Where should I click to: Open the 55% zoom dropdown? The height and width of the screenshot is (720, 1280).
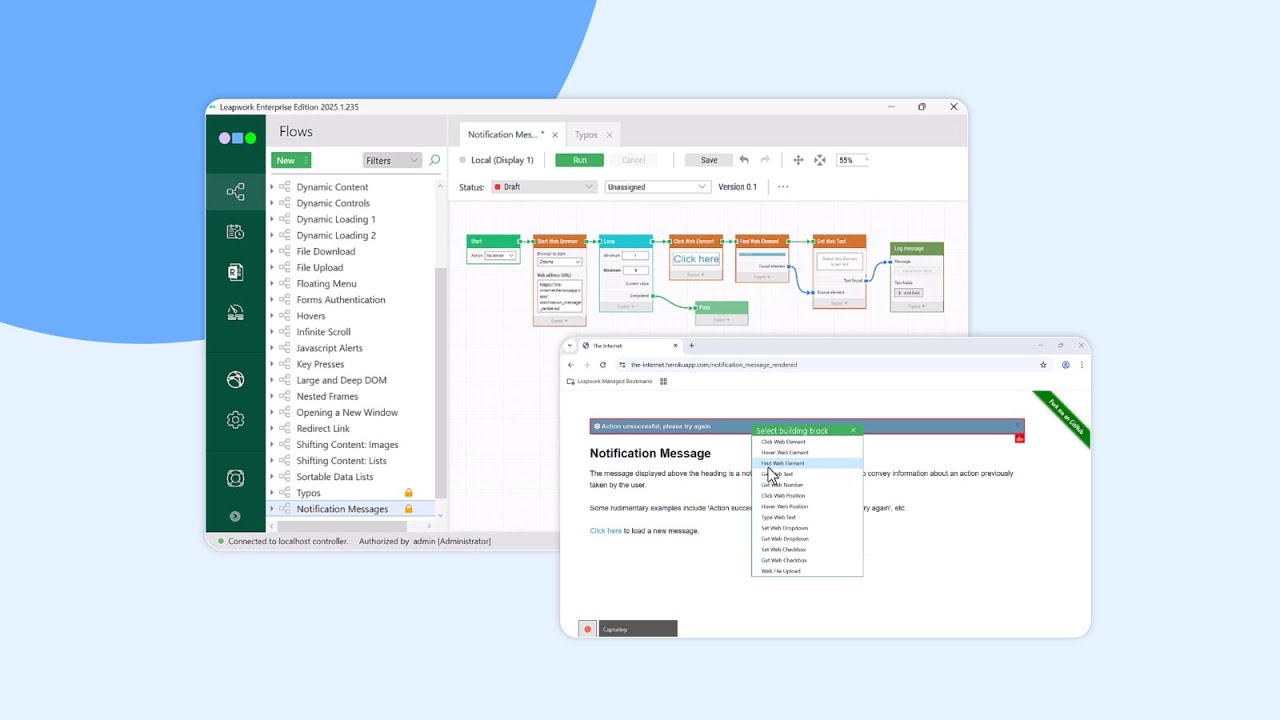(852, 160)
